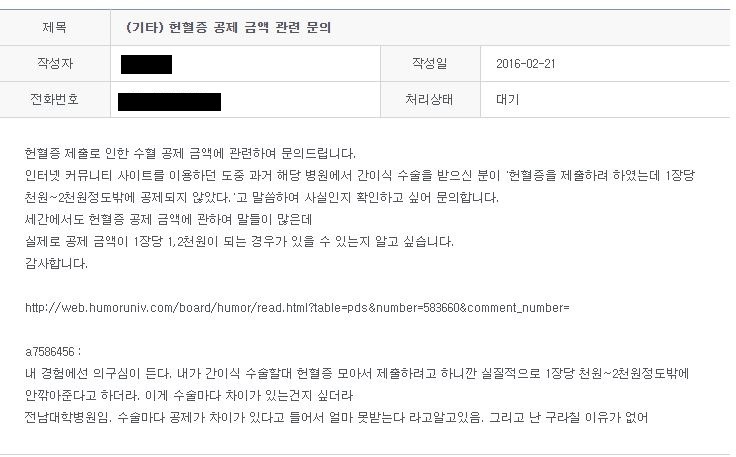Click the 처리상태 label cell
The width and height of the screenshot is (736, 457).
point(430,99)
